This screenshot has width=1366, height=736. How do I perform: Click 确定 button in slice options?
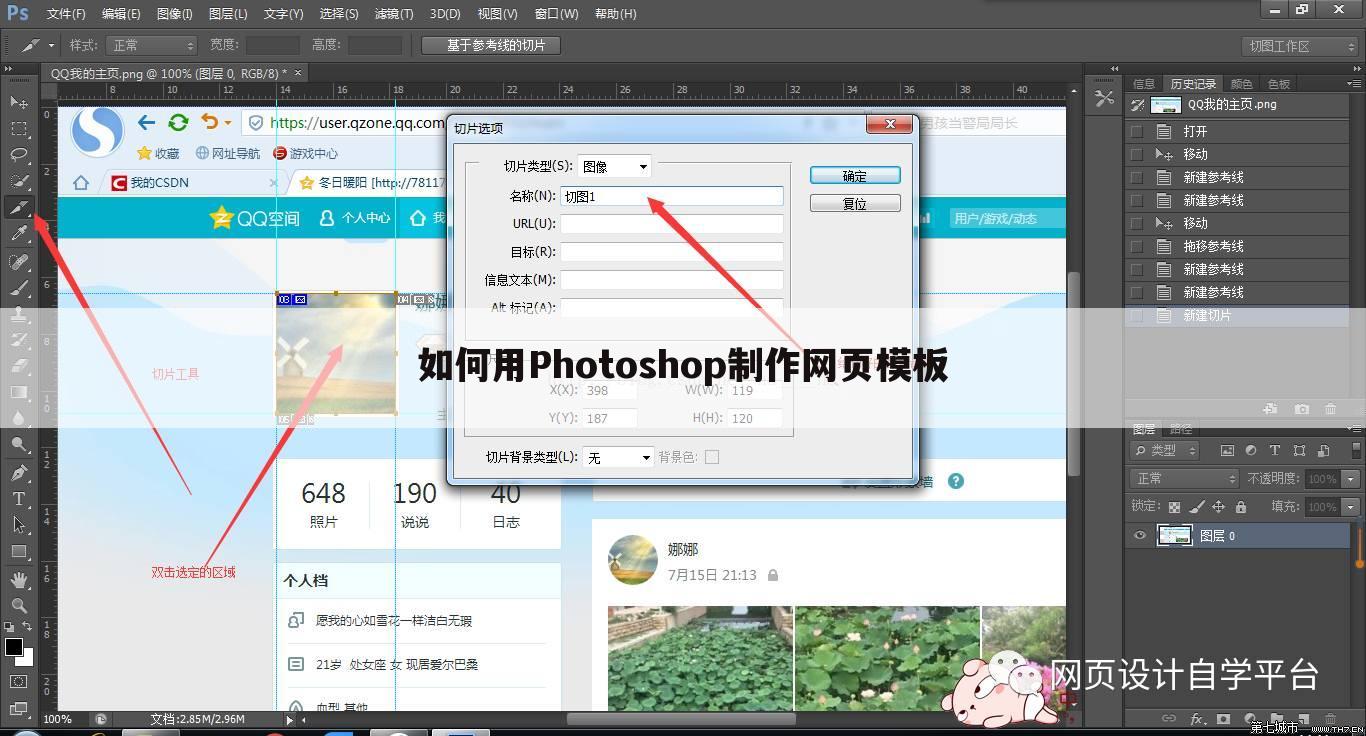coord(855,176)
